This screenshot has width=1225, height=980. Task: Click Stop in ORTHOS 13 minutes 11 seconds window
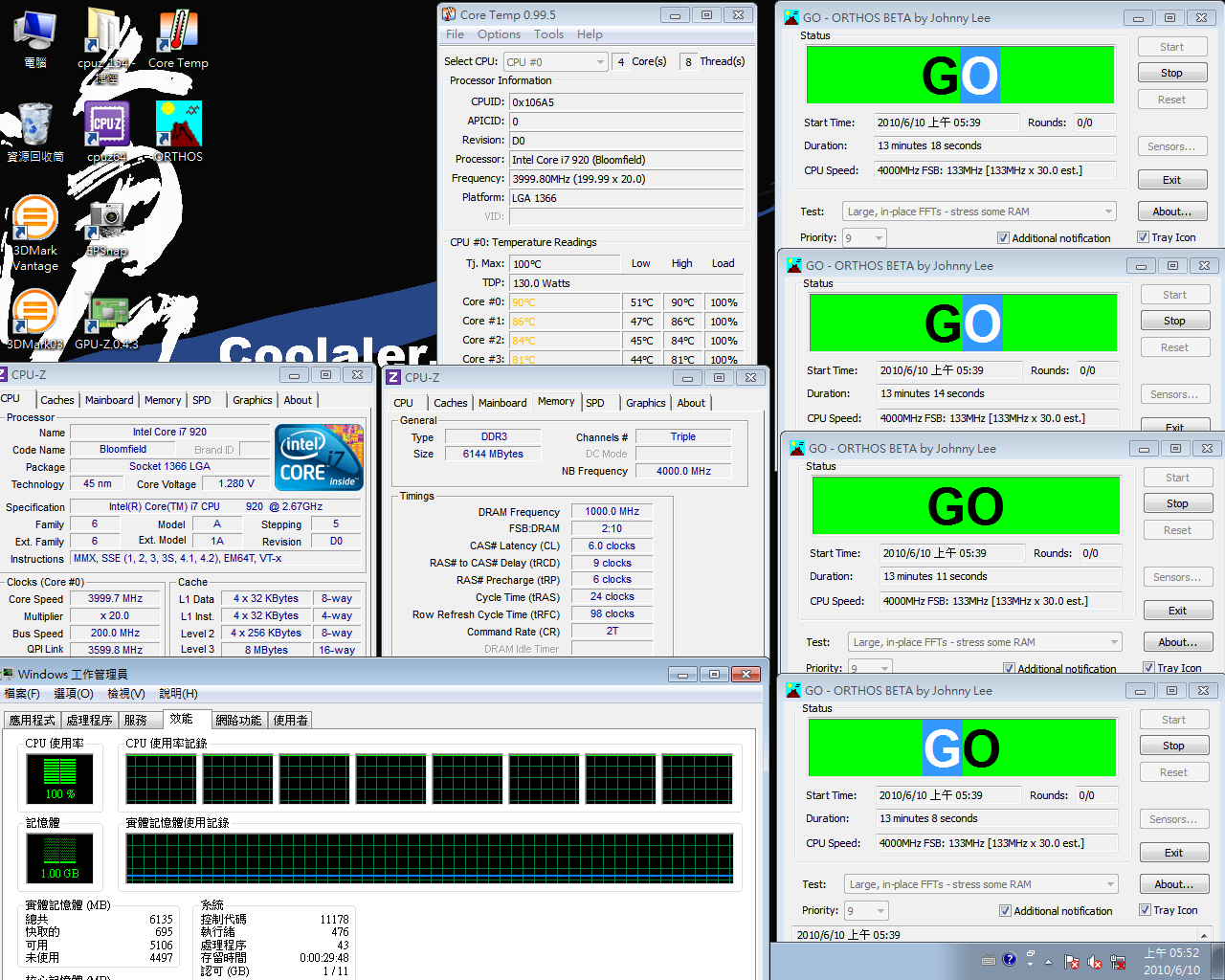coord(1177,503)
